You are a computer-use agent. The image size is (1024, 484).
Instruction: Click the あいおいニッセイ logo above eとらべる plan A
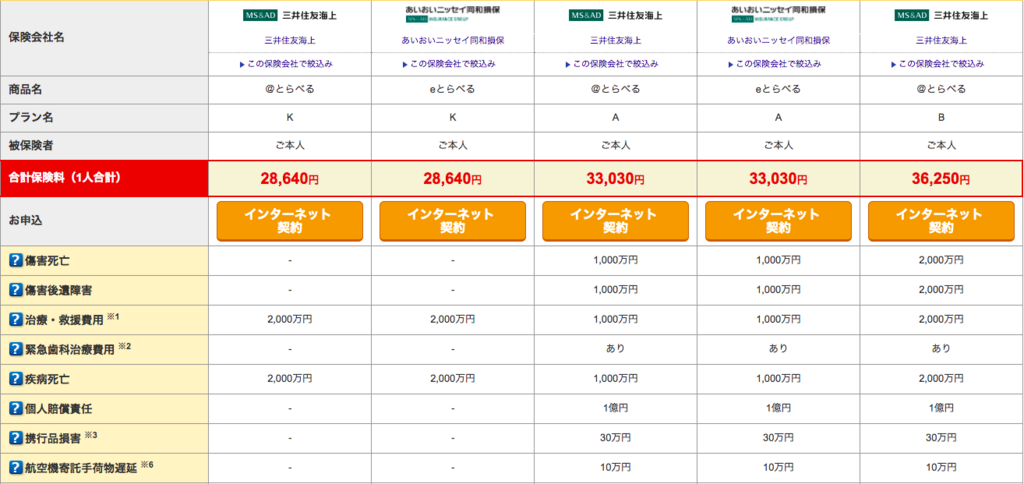[778, 14]
